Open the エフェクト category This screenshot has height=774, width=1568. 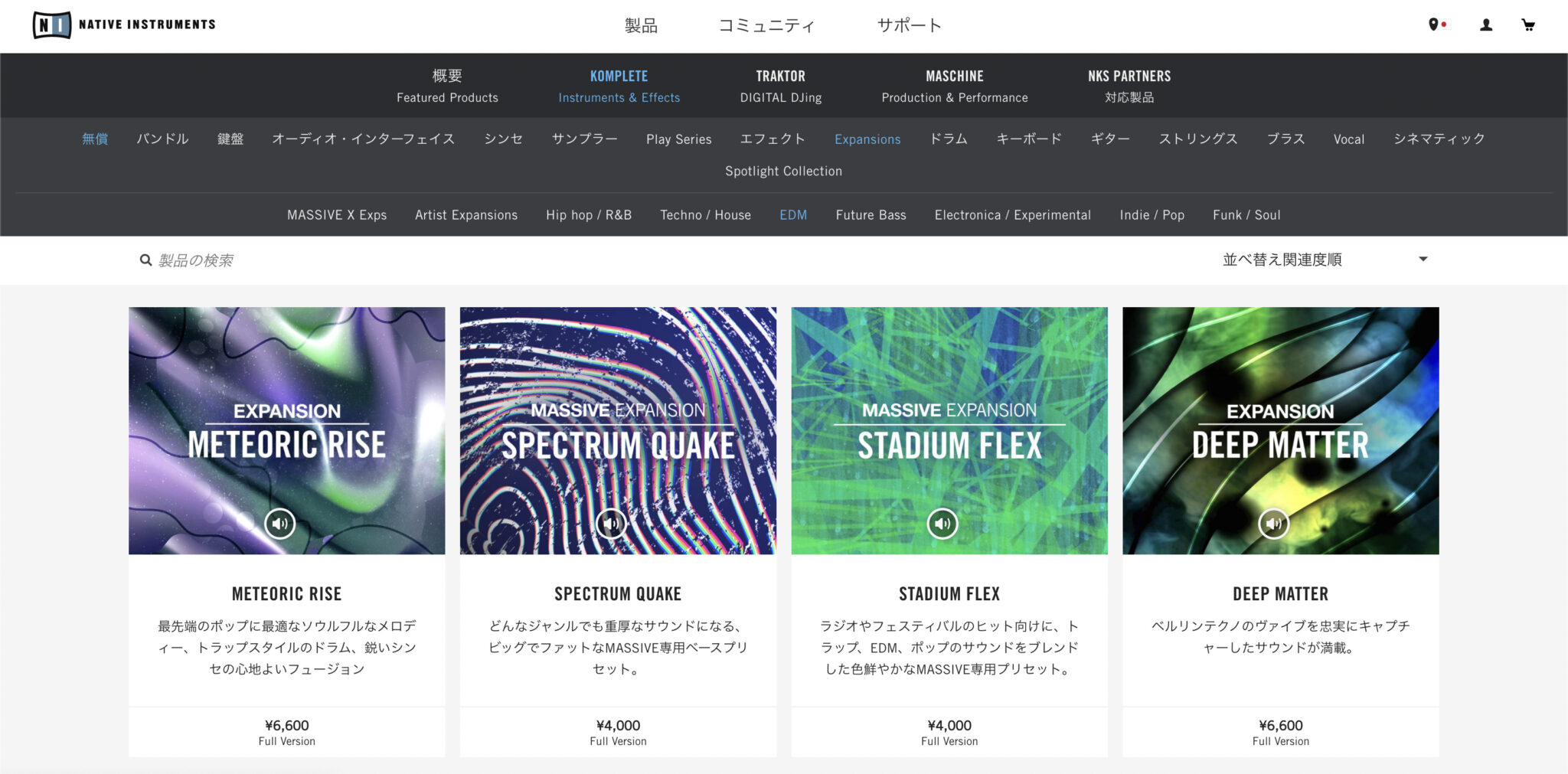(x=773, y=139)
